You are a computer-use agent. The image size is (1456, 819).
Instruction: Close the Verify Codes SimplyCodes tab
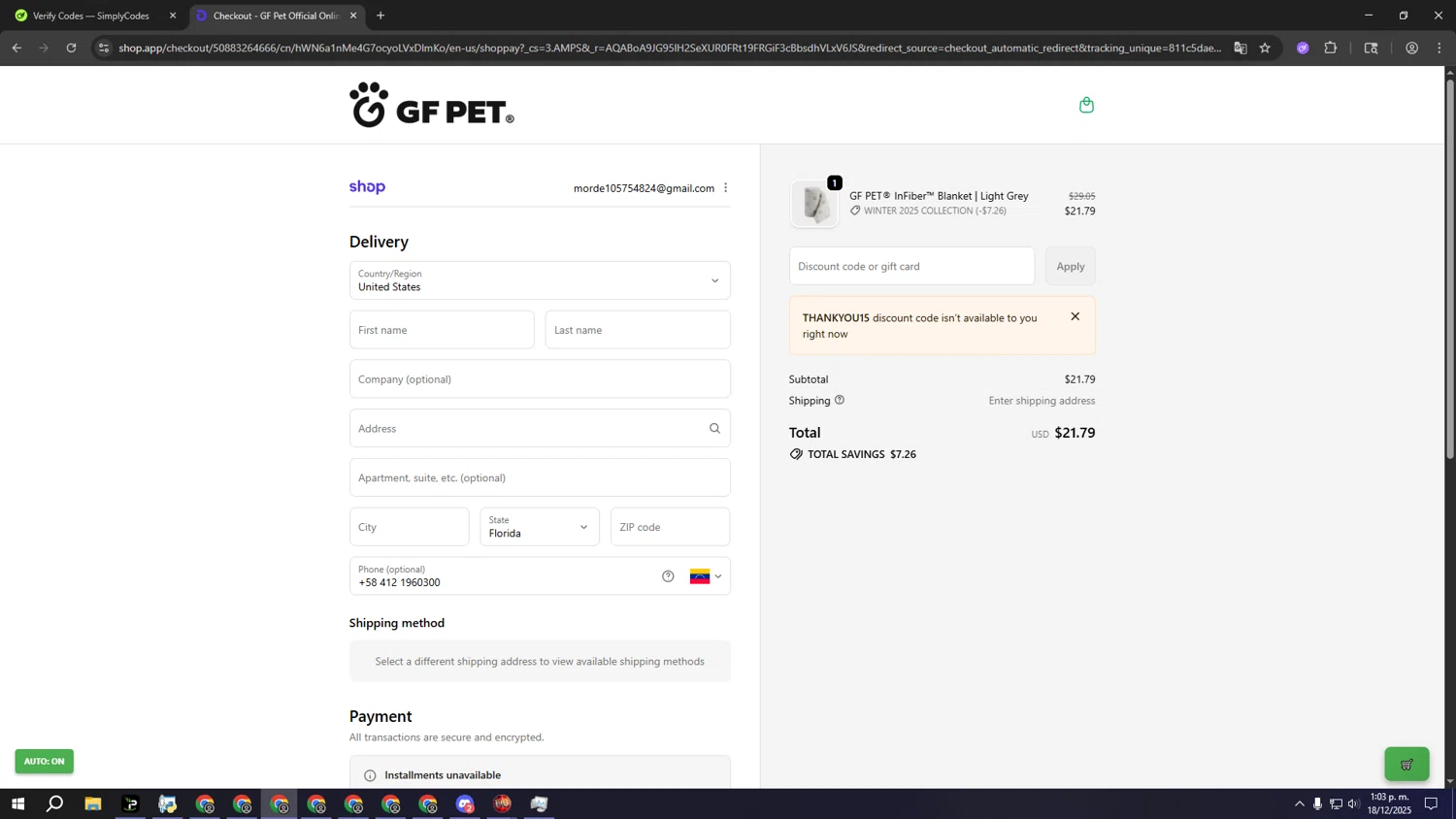point(173,16)
